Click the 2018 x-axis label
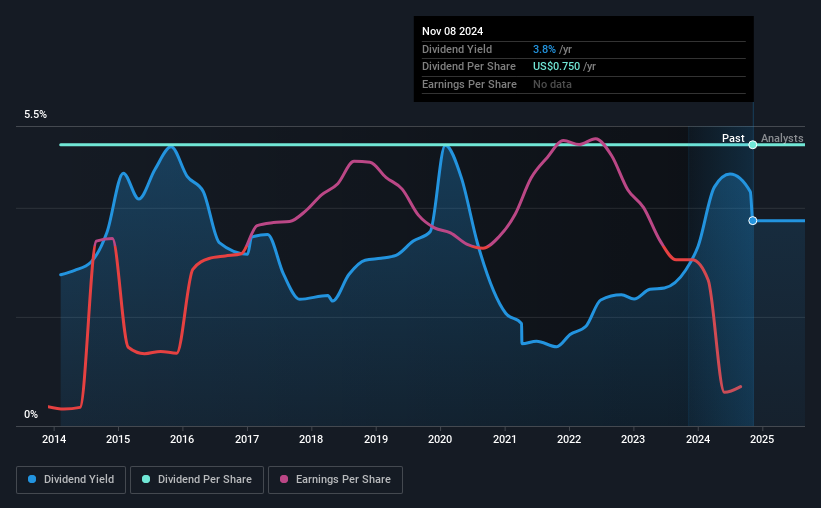This screenshot has width=821, height=508. tap(311, 439)
